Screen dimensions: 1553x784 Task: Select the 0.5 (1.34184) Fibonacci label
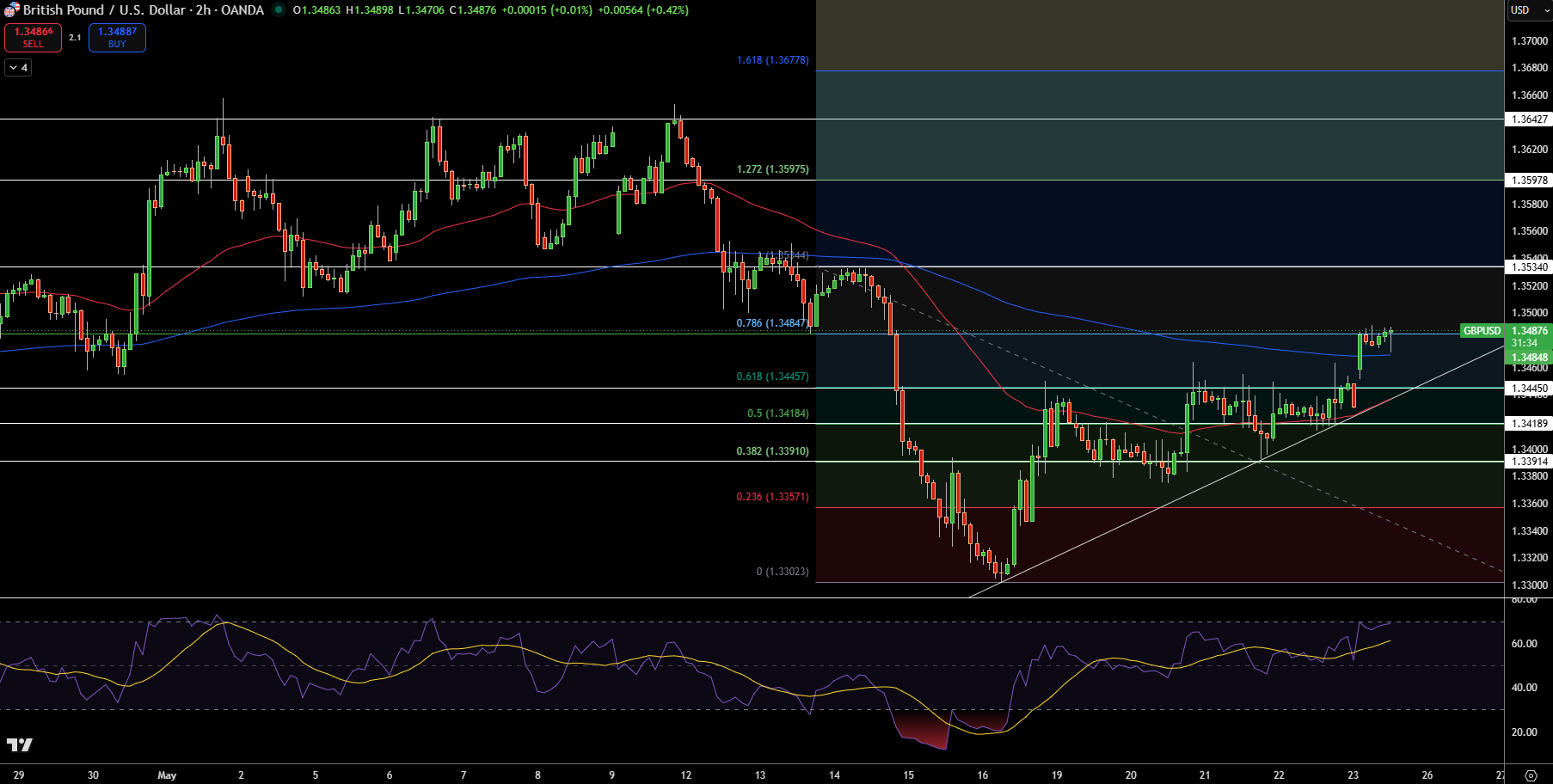pyautogui.click(x=778, y=413)
